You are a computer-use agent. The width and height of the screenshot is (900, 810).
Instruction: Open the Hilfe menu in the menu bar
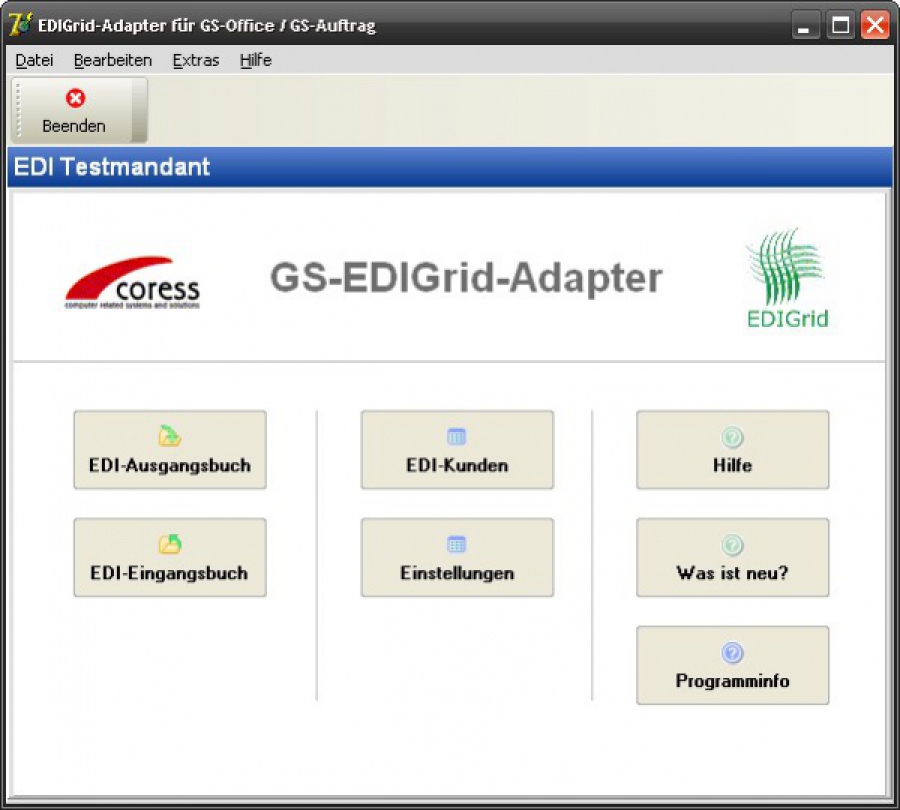tap(255, 60)
